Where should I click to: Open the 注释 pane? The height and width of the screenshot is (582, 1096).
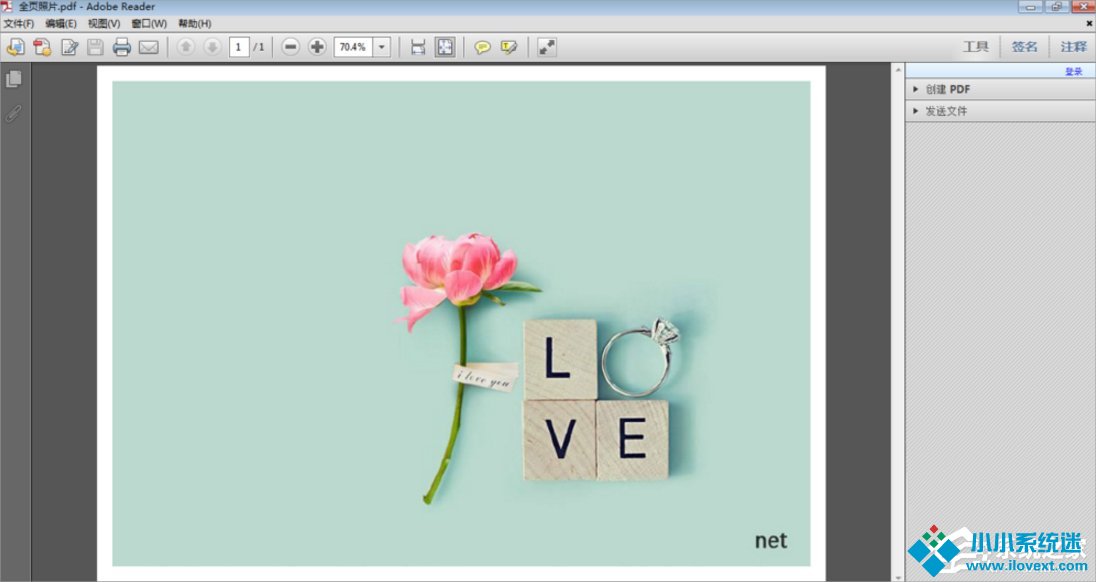[x=1074, y=47]
